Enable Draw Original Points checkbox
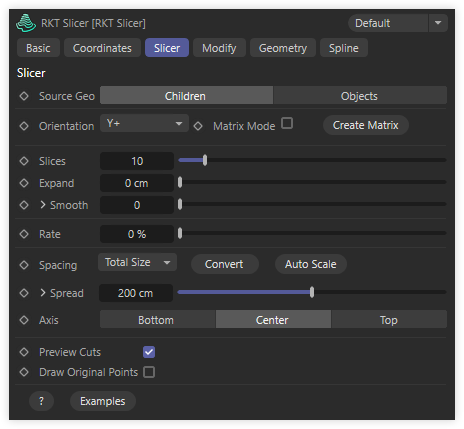 [x=149, y=372]
